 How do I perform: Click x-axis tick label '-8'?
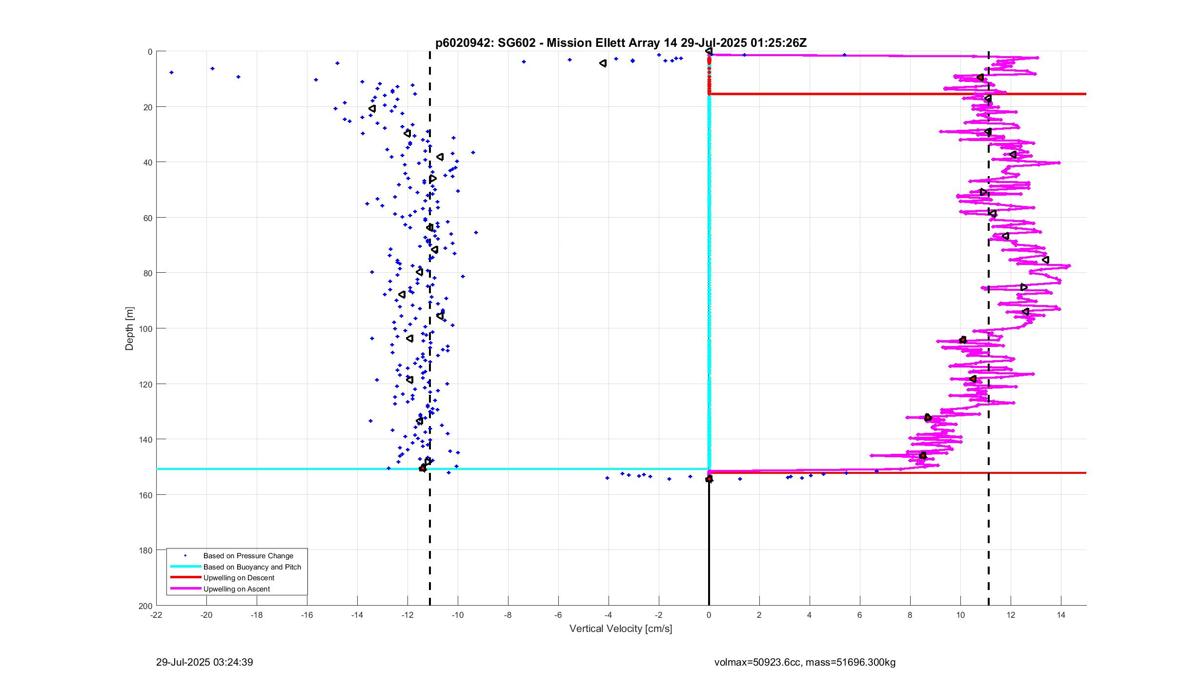pos(508,615)
